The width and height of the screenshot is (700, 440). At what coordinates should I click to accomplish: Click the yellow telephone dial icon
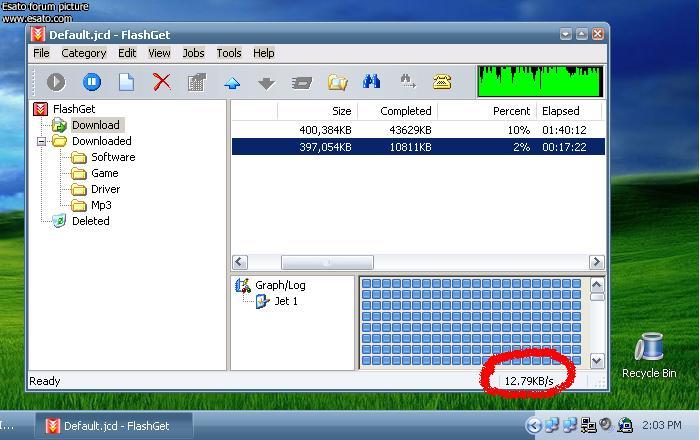click(442, 82)
